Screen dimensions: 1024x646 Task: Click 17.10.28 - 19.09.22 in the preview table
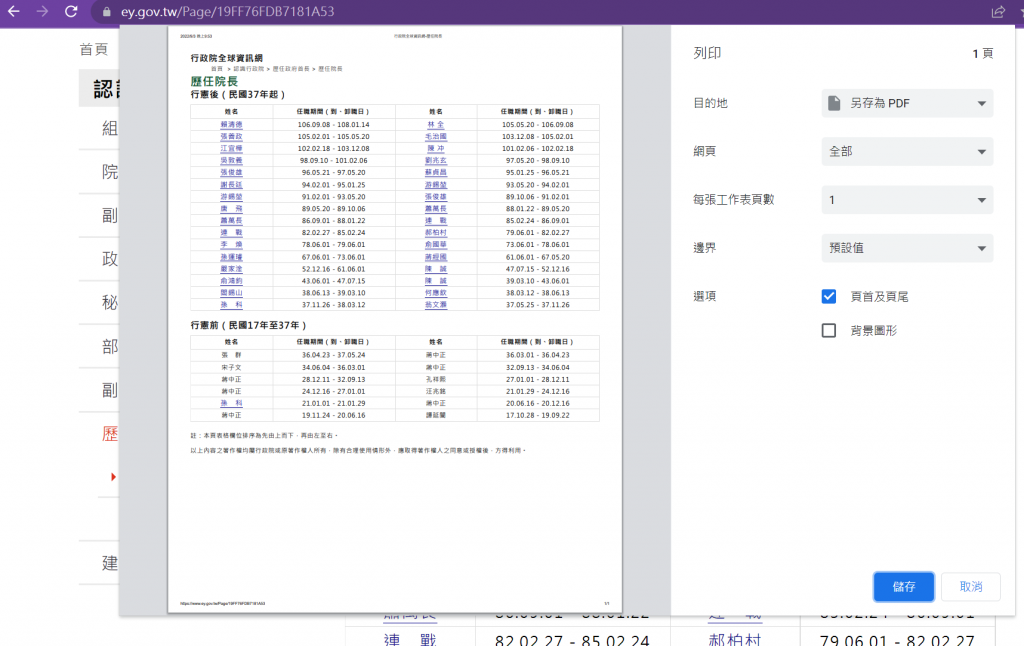pyautogui.click(x=537, y=415)
